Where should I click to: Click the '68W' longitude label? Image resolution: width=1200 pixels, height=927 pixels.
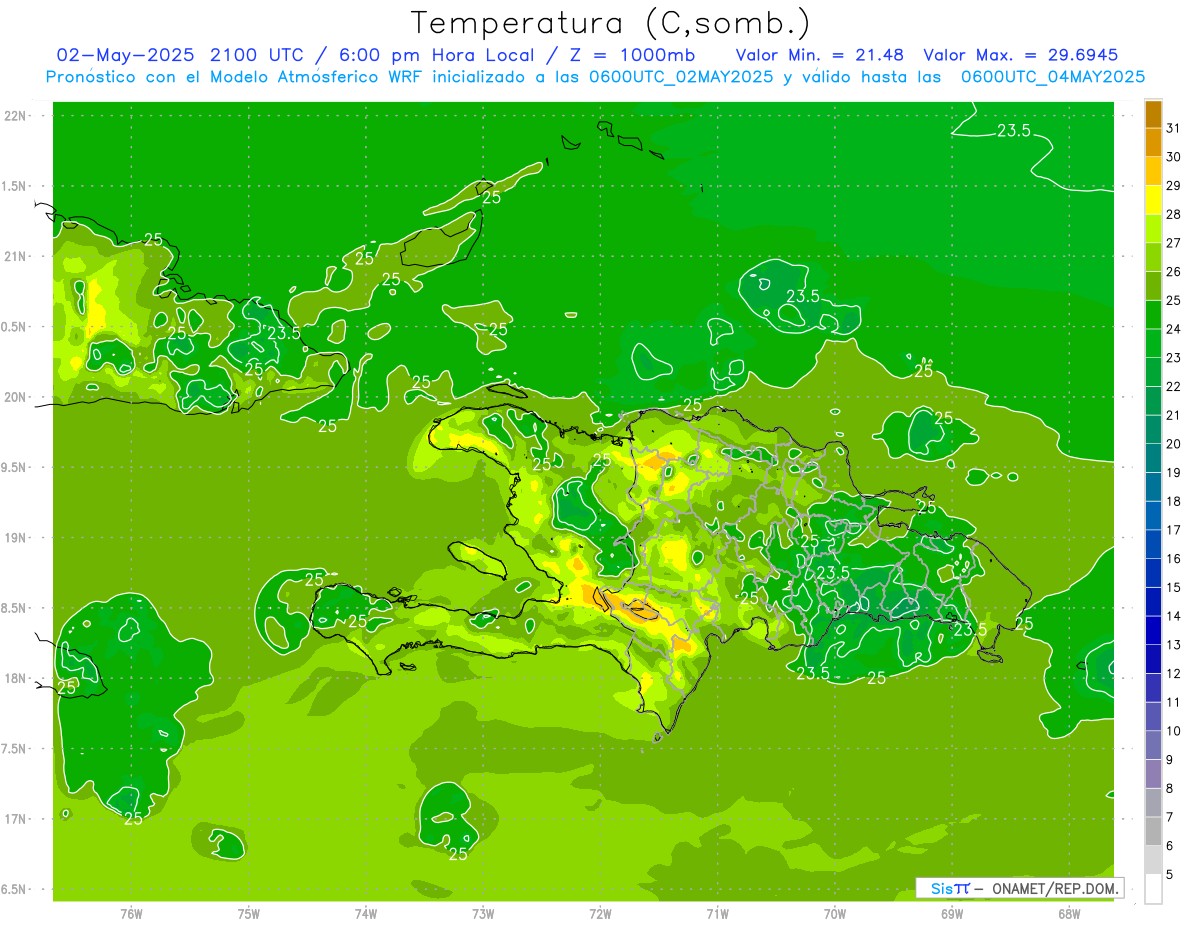(1069, 913)
